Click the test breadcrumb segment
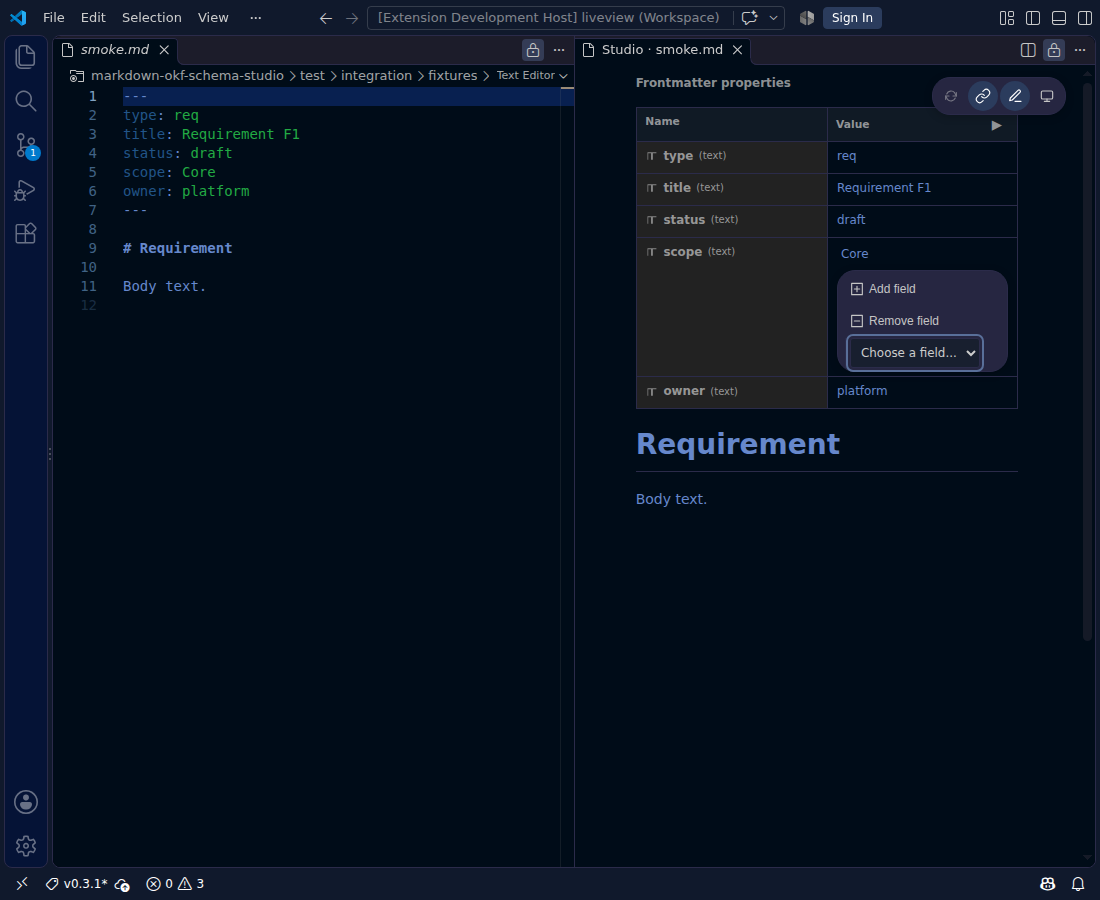The width and height of the screenshot is (1100, 900). (x=312, y=75)
